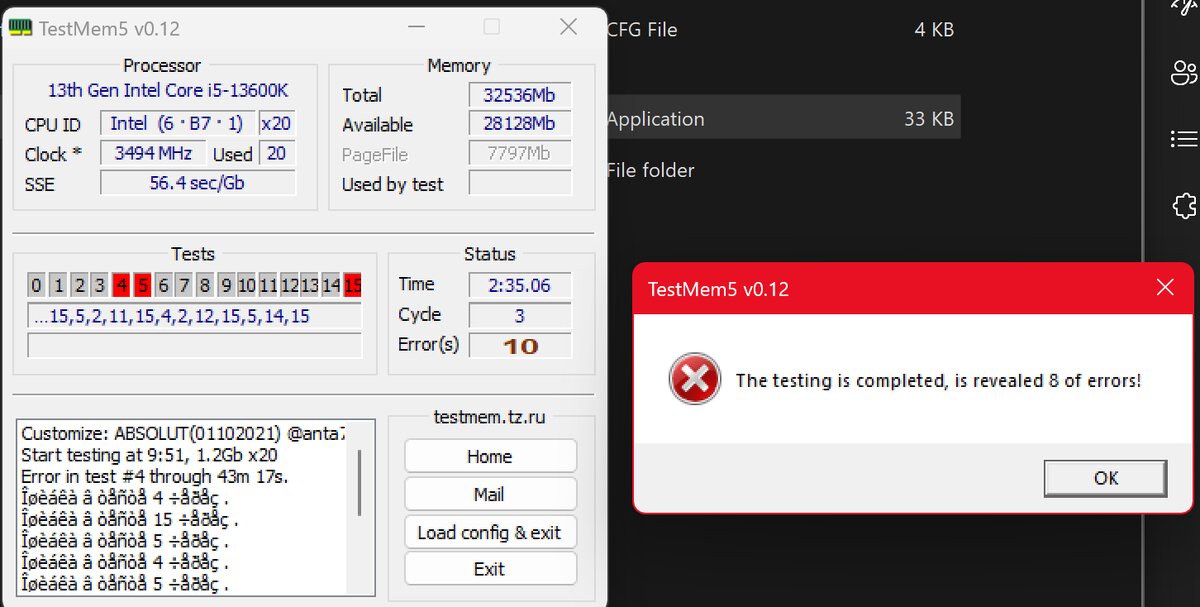Select test box number 1

click(x=58, y=285)
